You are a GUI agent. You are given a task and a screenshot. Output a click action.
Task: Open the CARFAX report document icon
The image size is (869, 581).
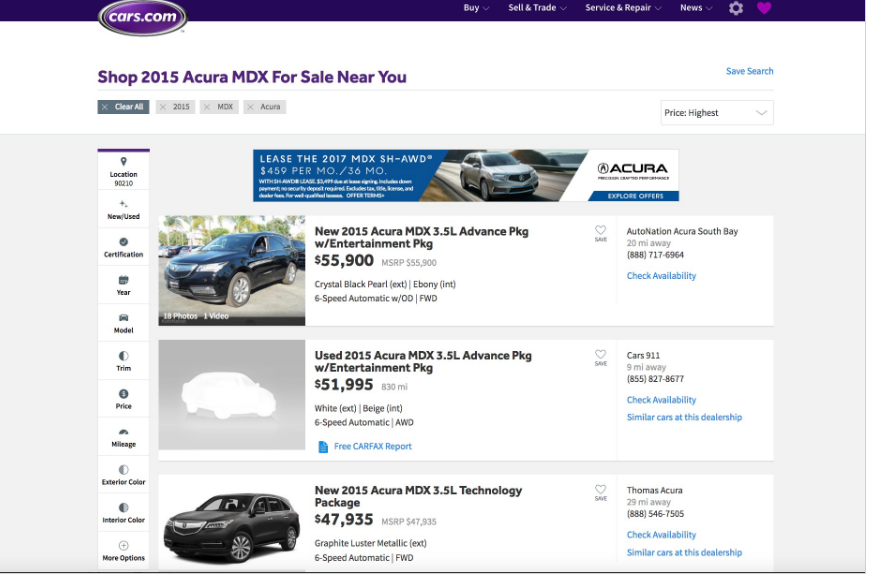tap(323, 447)
